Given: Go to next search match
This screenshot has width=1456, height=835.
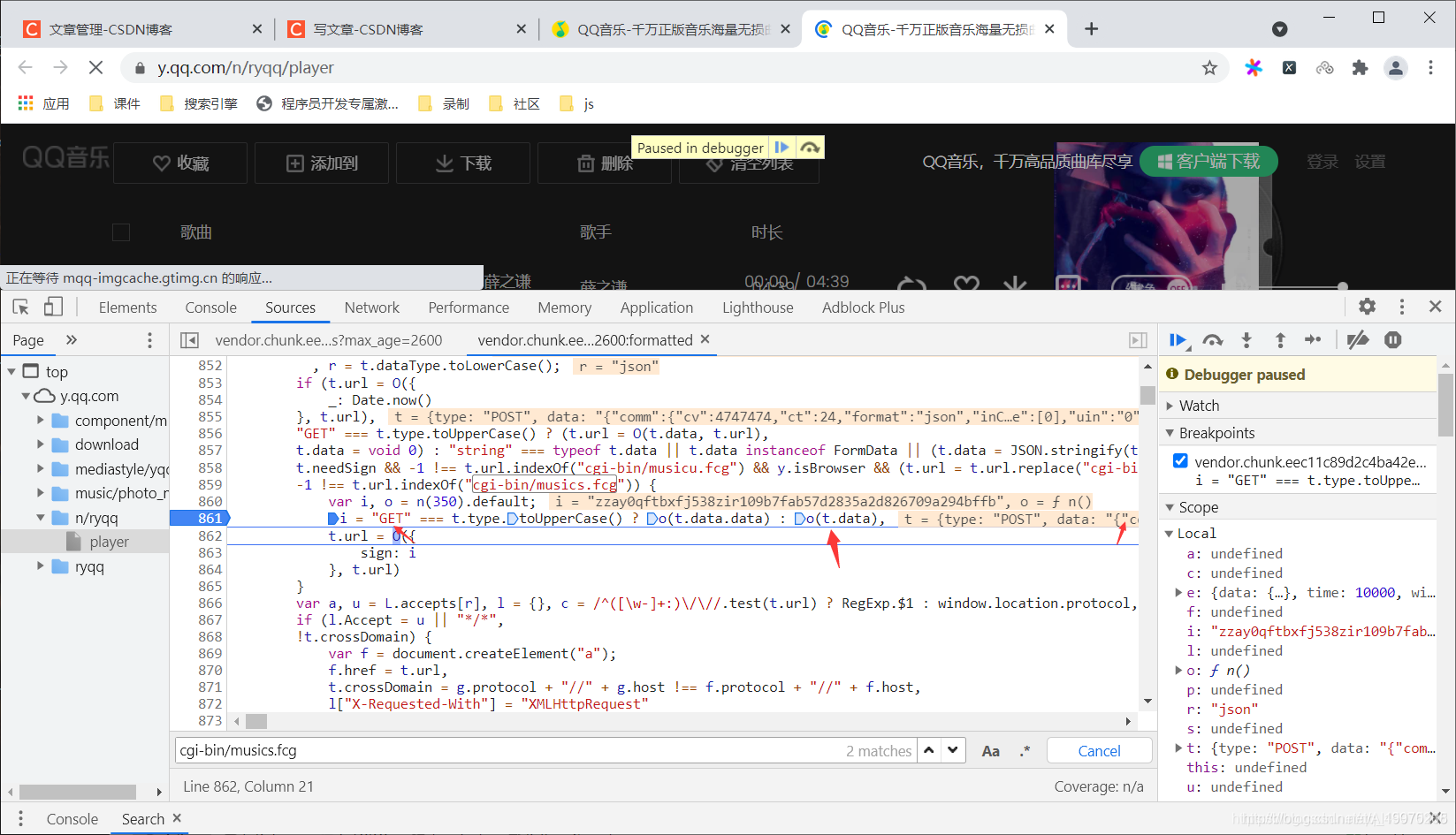Looking at the screenshot, I should point(952,750).
